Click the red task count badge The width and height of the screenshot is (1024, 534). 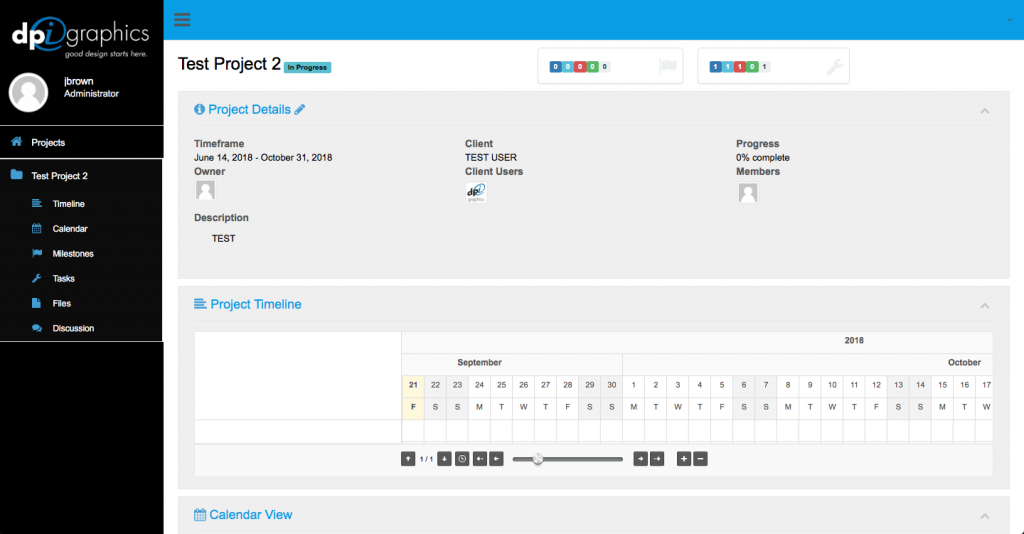[740, 67]
